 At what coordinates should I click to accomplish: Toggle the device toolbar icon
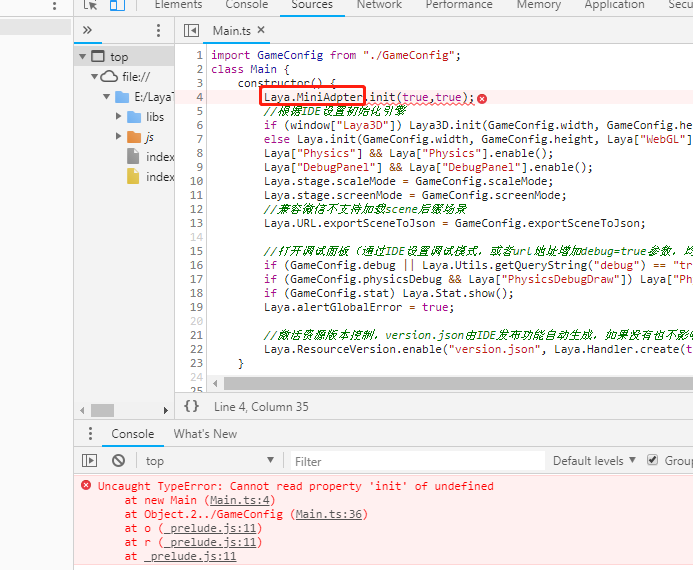(x=117, y=5)
